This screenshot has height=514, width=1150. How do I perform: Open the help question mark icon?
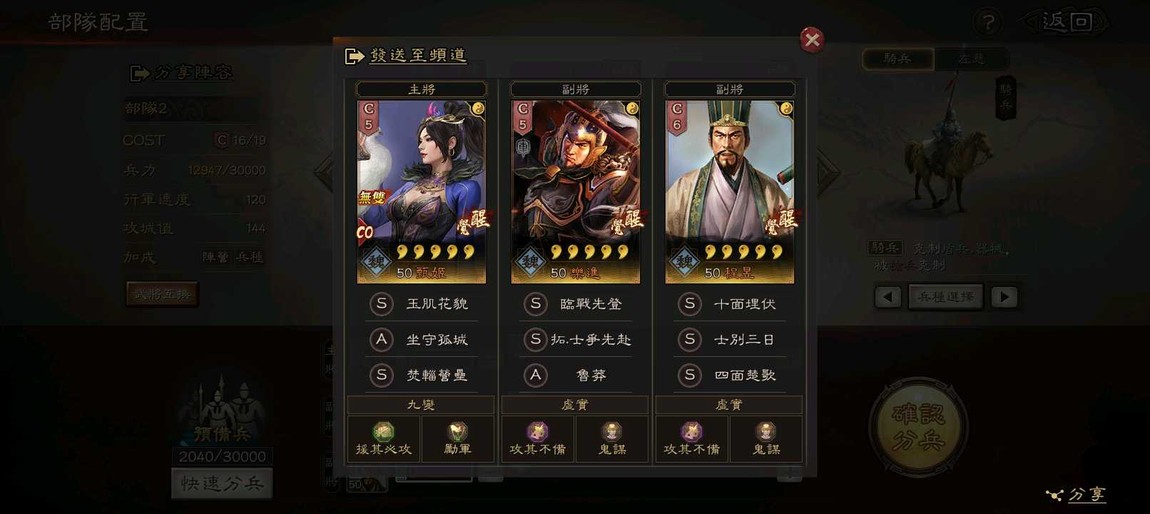click(x=987, y=23)
